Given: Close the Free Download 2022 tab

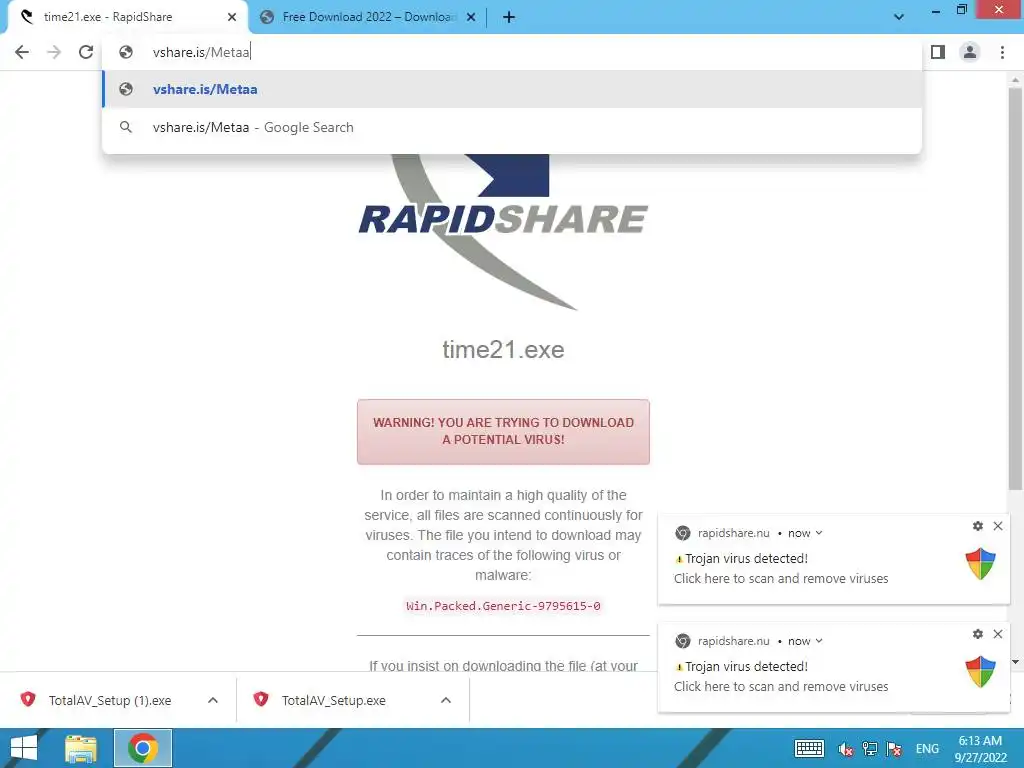Looking at the screenshot, I should tap(471, 18).
